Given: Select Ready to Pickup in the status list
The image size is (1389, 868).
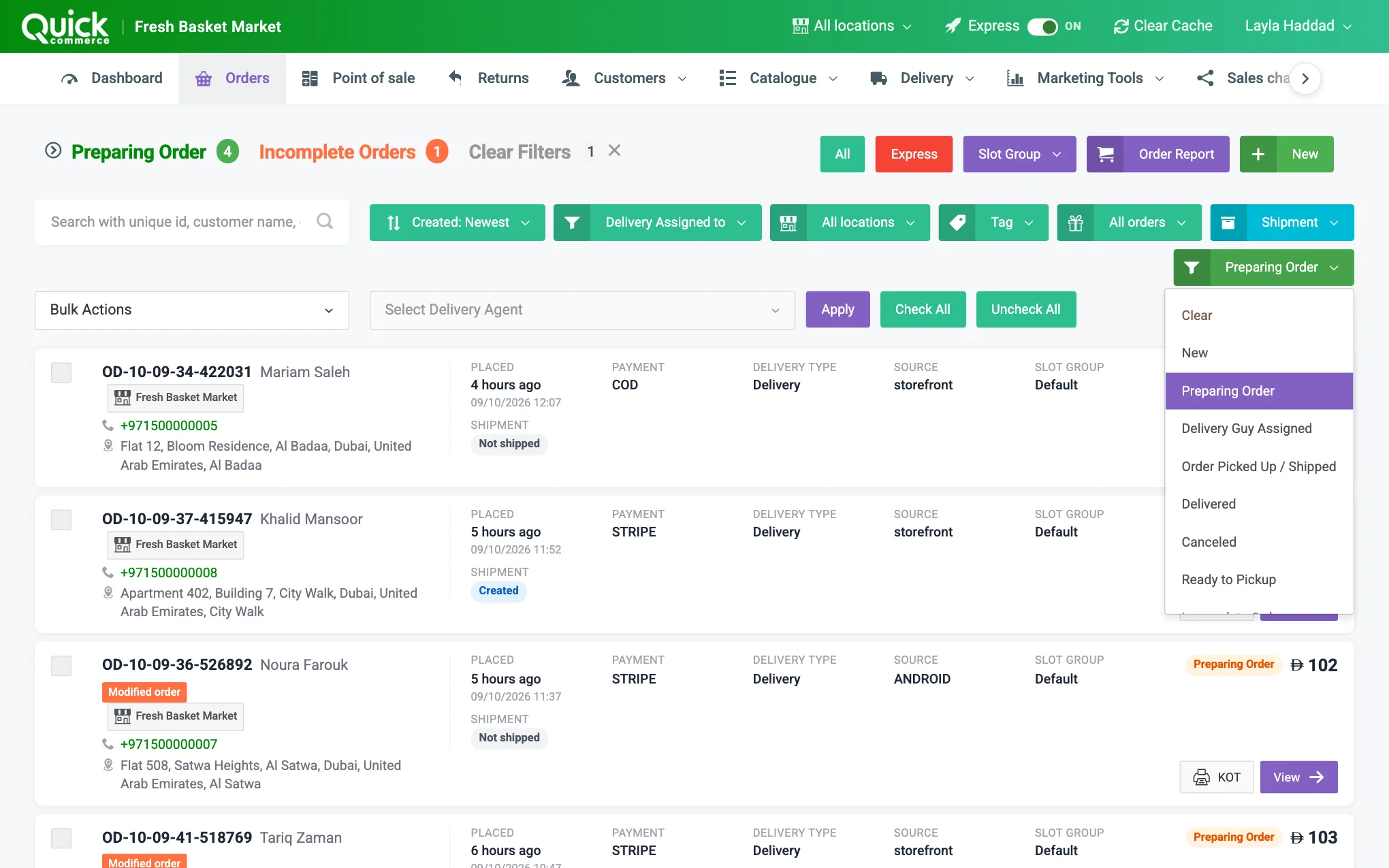Looking at the screenshot, I should [1259, 579].
